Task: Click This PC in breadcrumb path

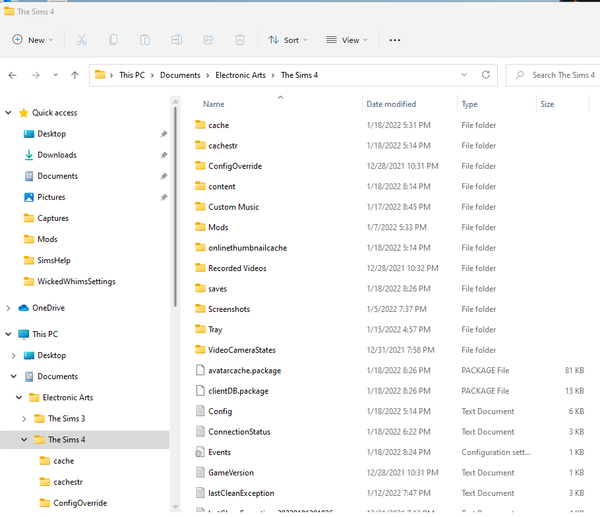Action: pyautogui.click(x=132, y=75)
